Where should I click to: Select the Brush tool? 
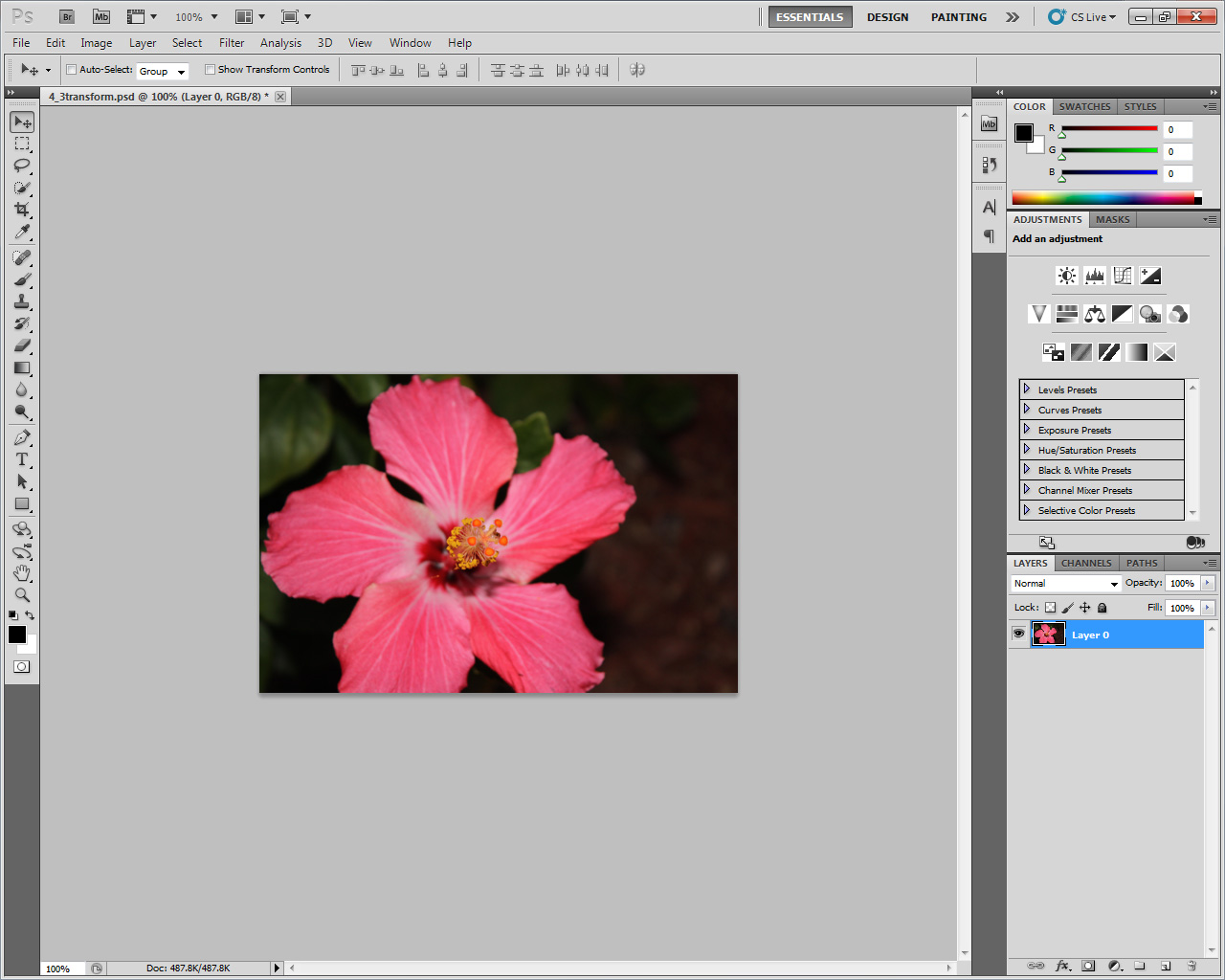point(22,279)
